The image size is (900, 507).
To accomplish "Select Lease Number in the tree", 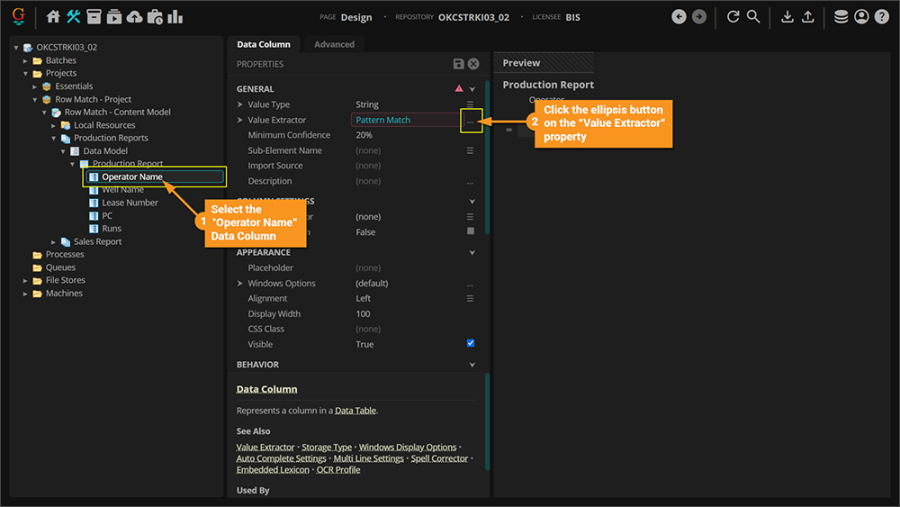I will (x=129, y=203).
